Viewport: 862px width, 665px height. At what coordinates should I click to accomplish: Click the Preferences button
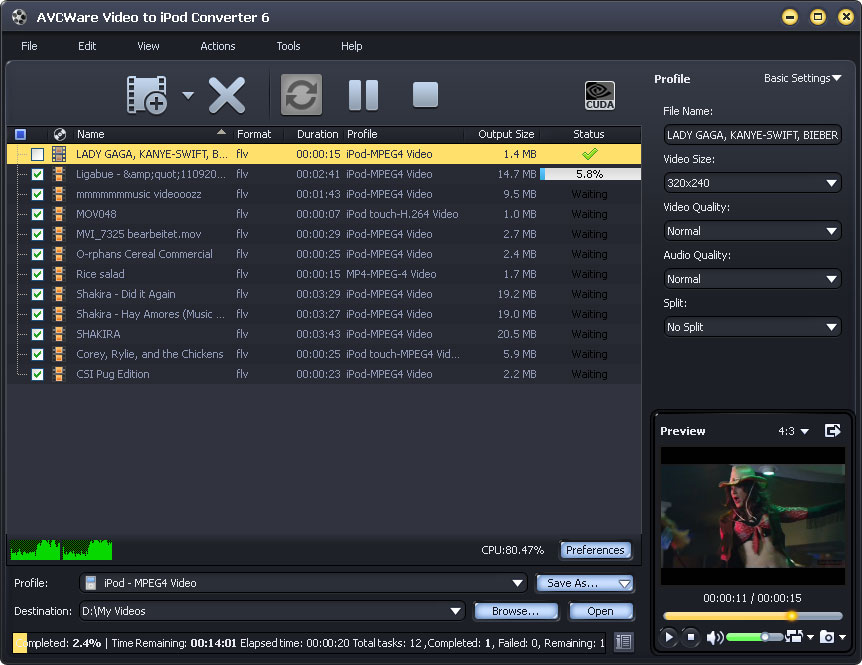point(595,550)
